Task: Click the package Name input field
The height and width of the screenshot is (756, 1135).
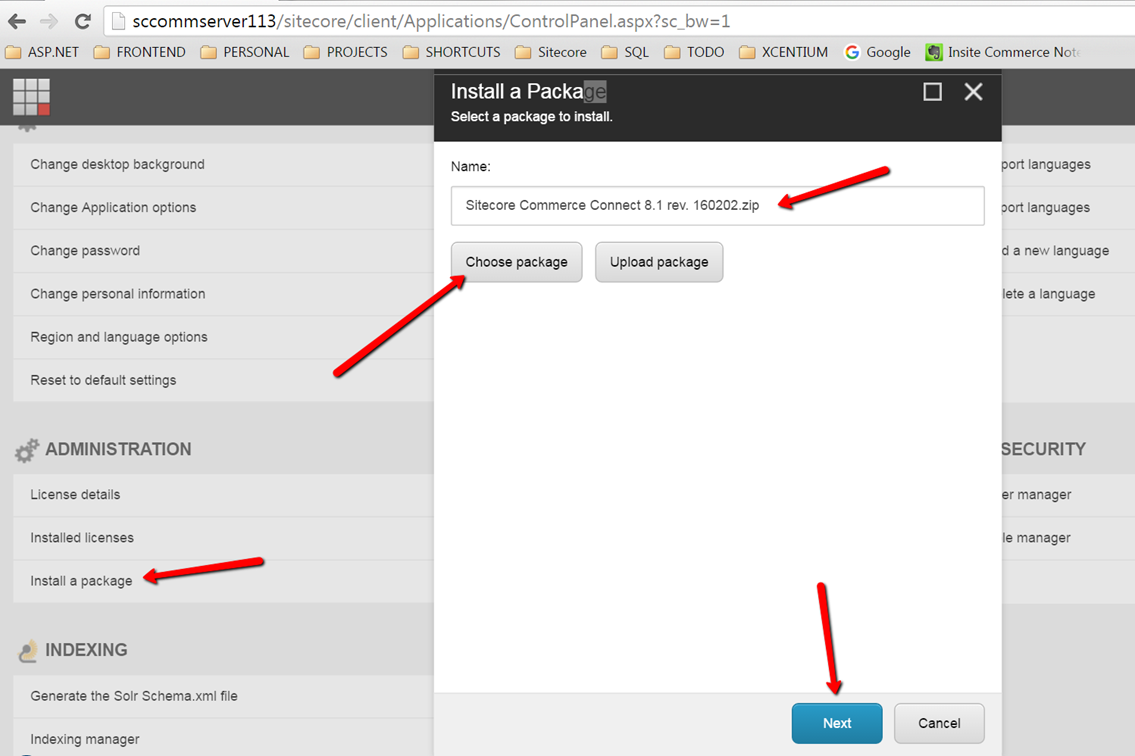Action: click(x=717, y=206)
